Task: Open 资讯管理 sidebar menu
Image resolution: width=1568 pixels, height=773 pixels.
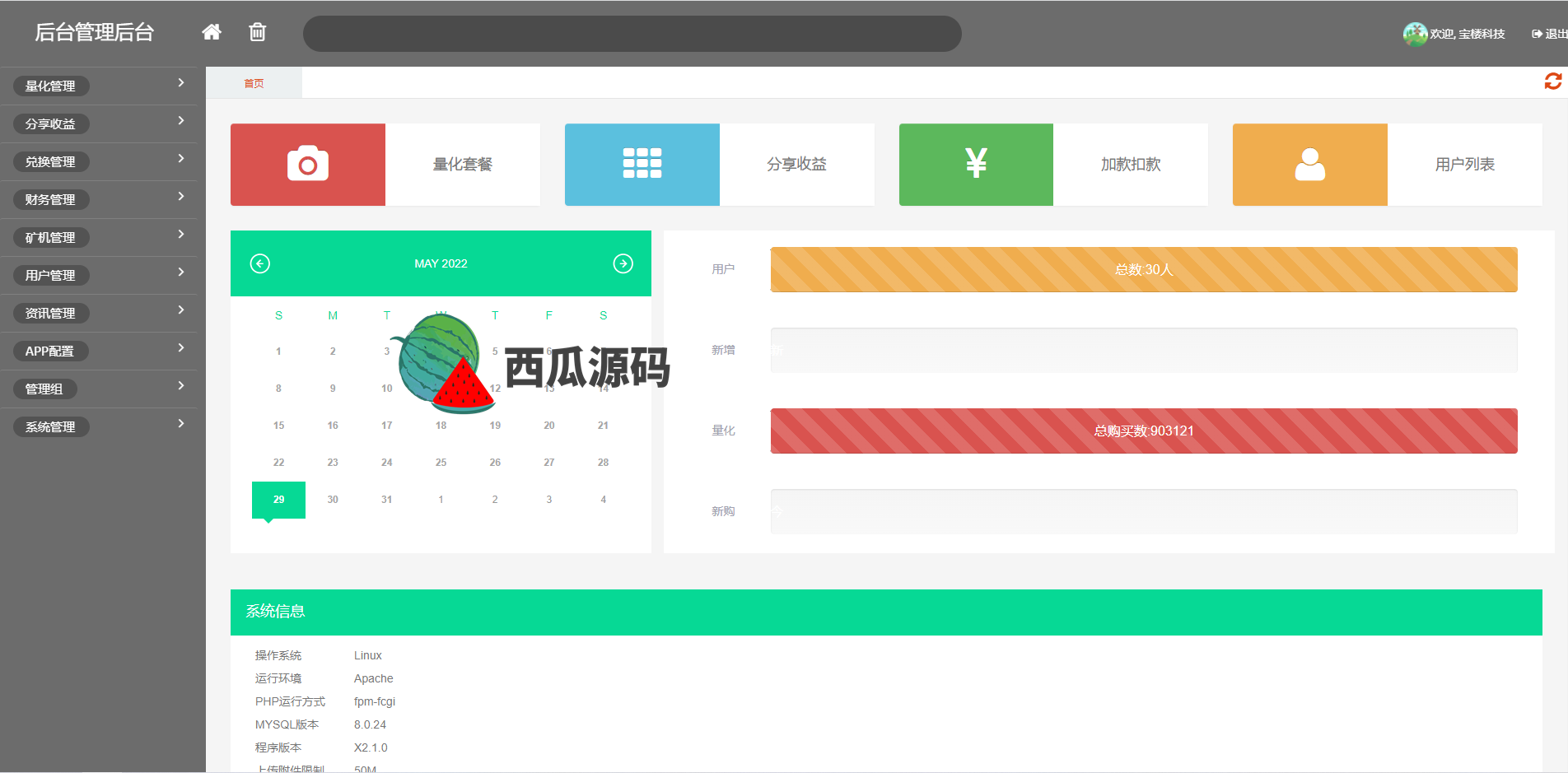Action: [x=51, y=313]
